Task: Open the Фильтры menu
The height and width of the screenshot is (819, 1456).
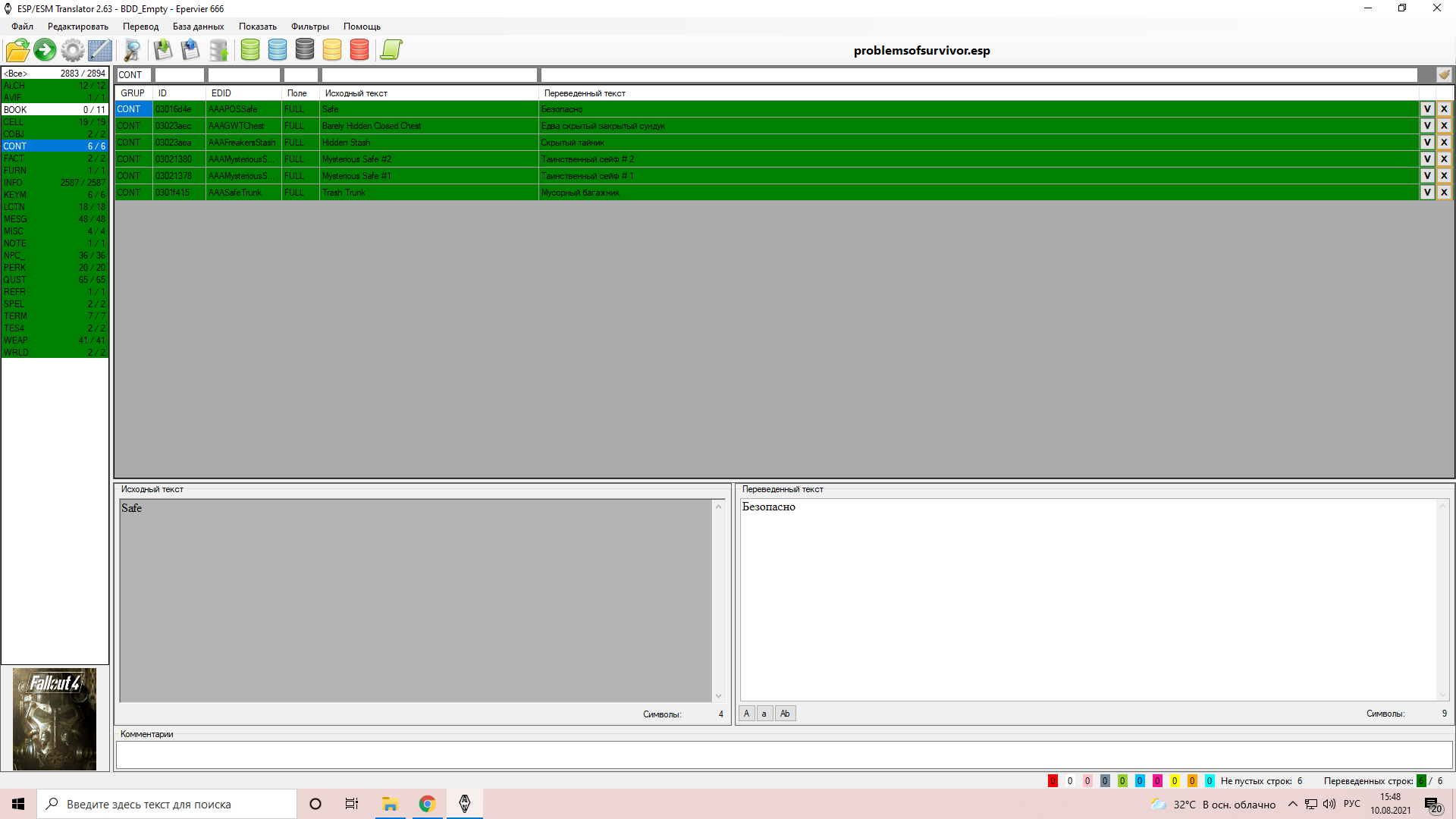Action: click(309, 27)
